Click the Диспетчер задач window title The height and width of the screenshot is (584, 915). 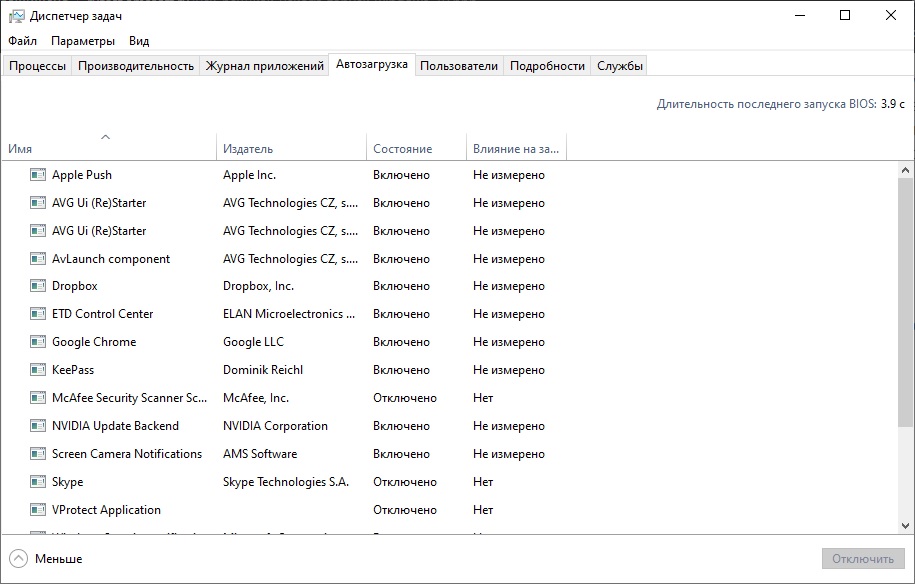[76, 16]
